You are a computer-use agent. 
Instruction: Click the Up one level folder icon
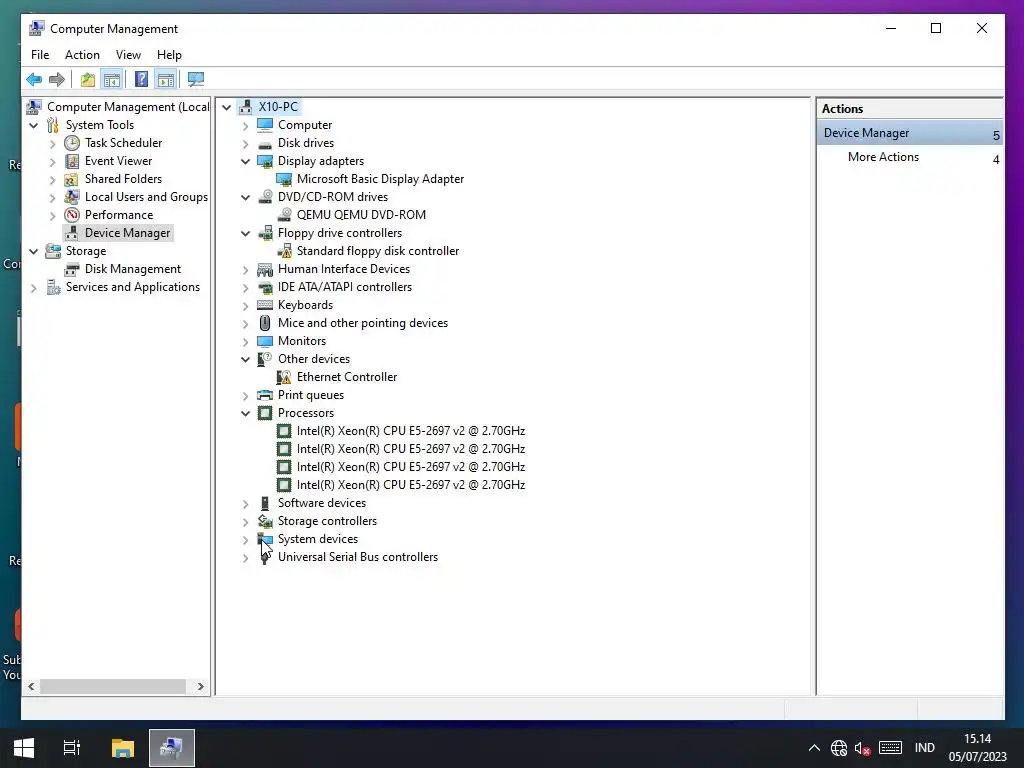click(88, 80)
